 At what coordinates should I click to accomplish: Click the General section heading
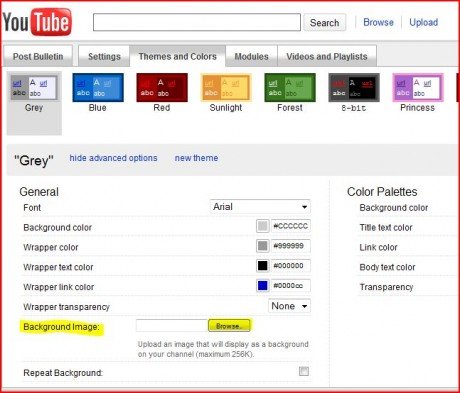click(39, 192)
